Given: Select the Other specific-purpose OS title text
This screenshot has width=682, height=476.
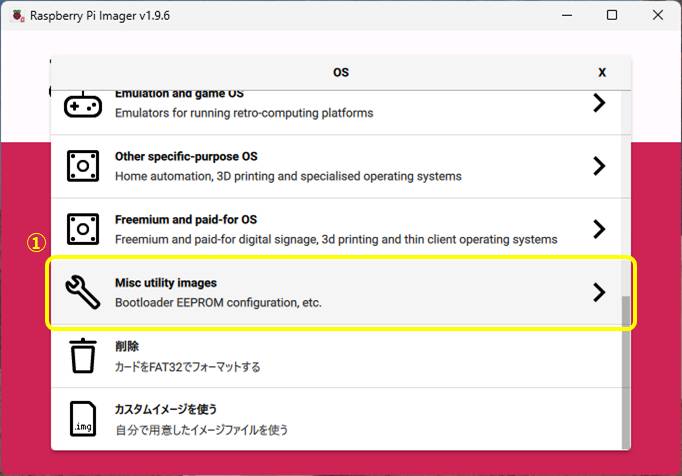Looking at the screenshot, I should [x=186, y=157].
